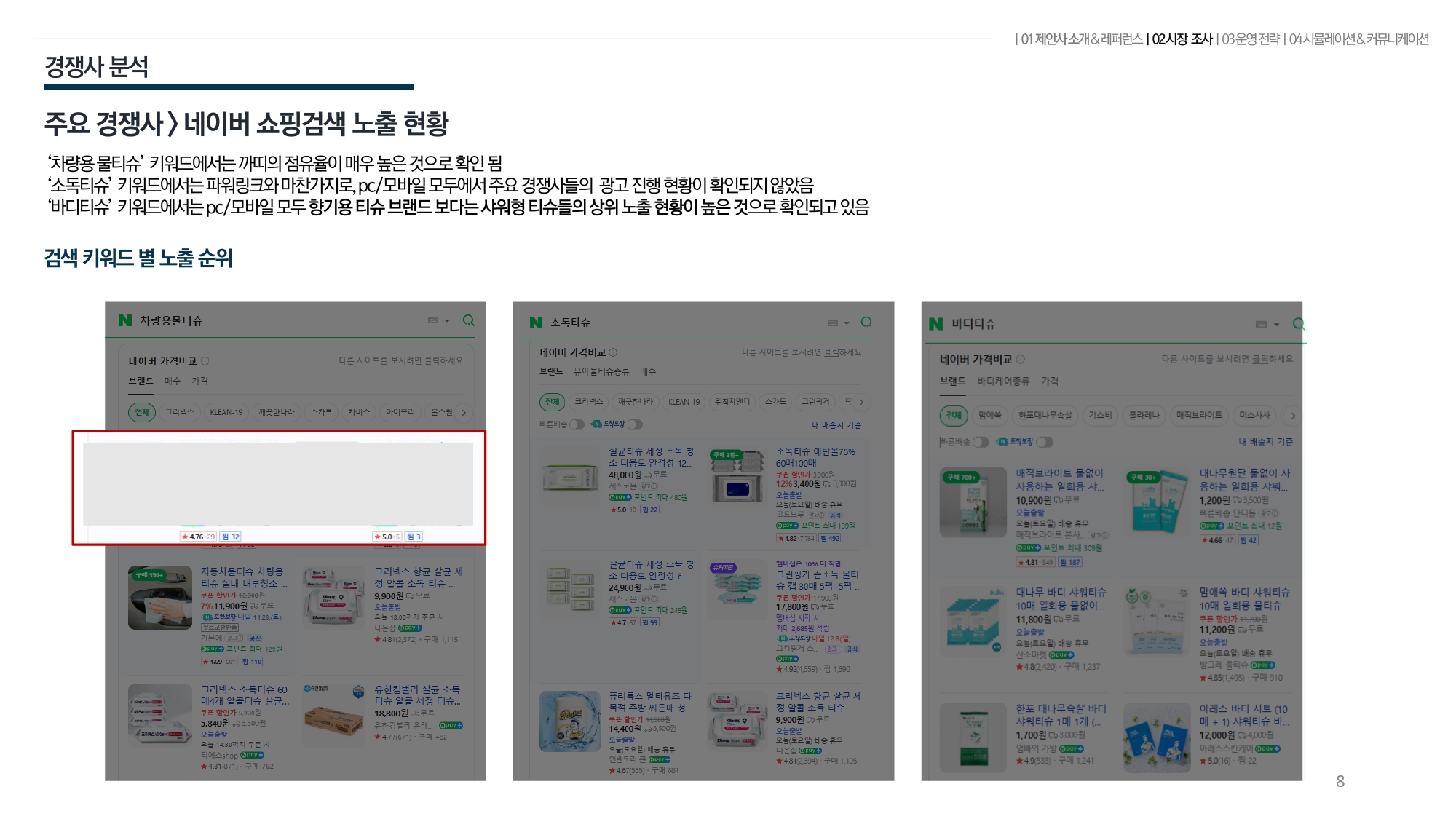Select the 한포대나무속살 brand chip

[1045, 416]
